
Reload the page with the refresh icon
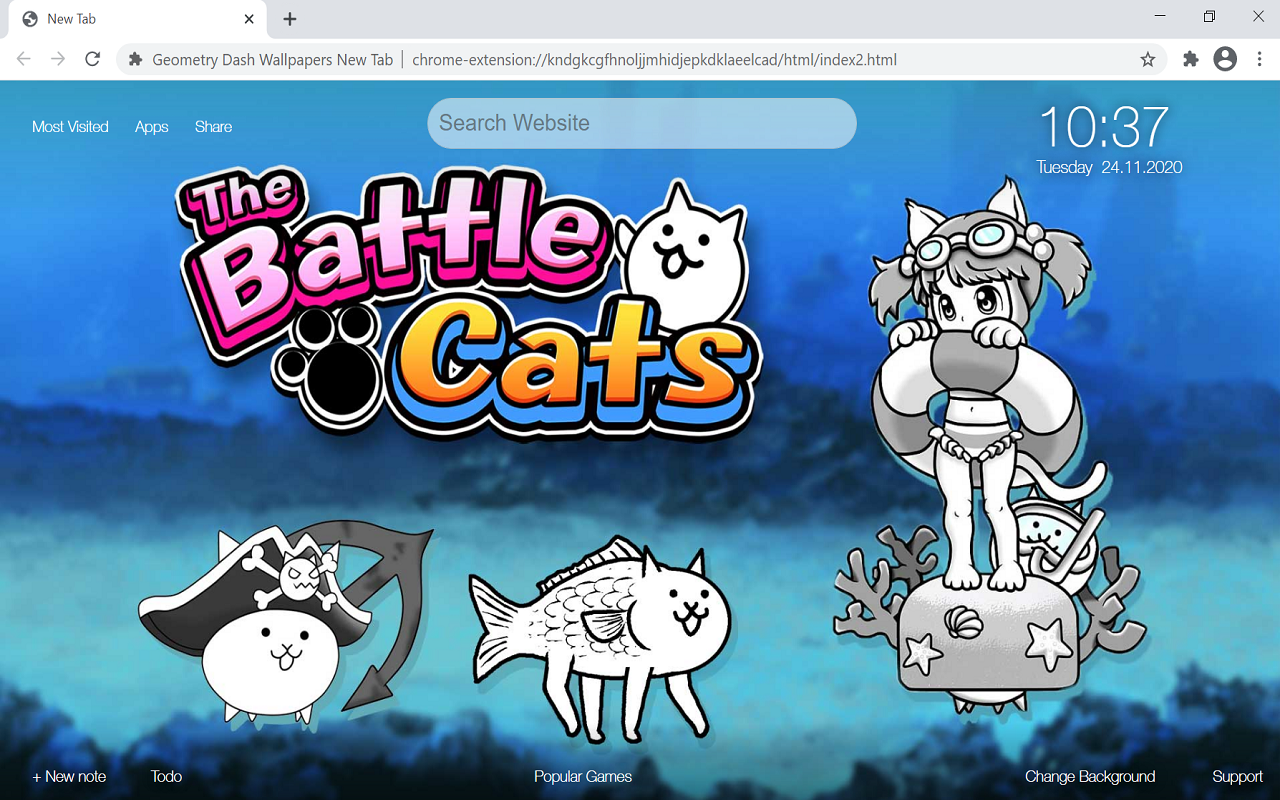tap(92, 59)
